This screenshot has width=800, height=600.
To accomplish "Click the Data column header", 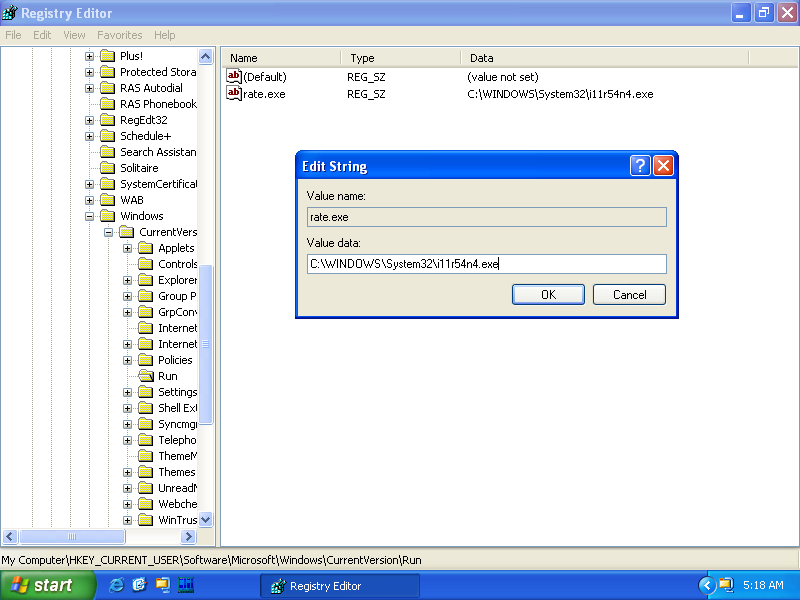I will coord(605,58).
